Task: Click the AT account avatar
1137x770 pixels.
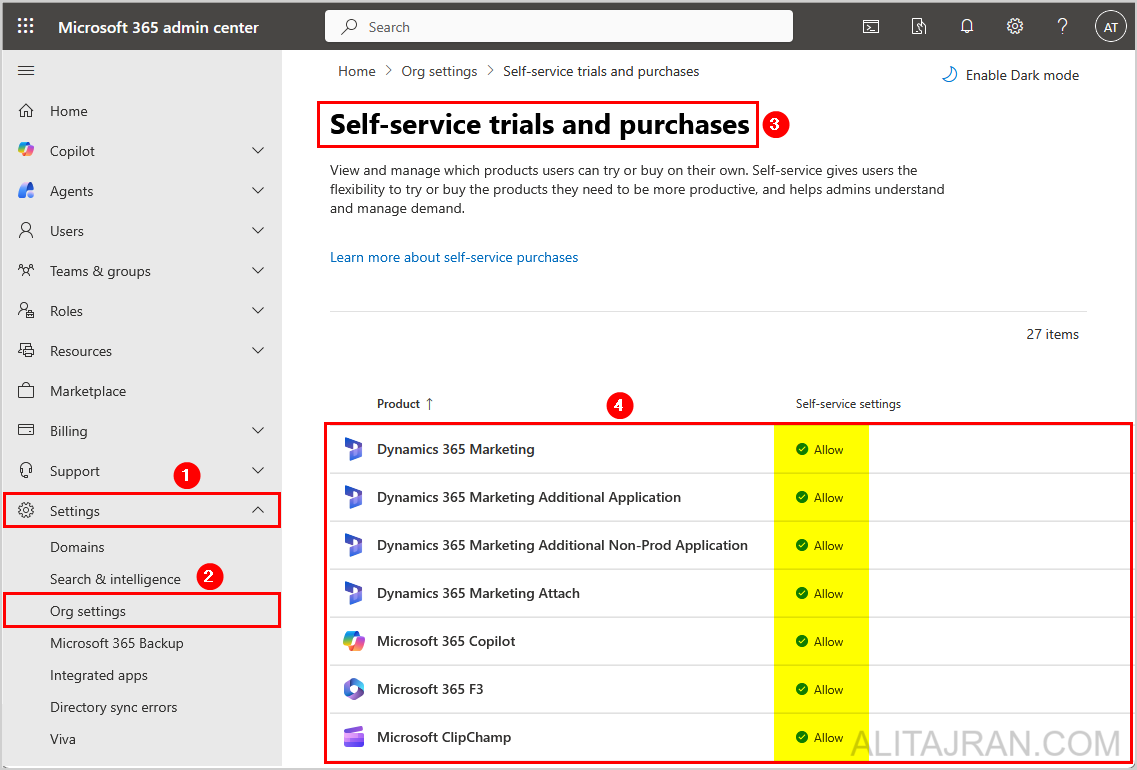Action: [1110, 26]
